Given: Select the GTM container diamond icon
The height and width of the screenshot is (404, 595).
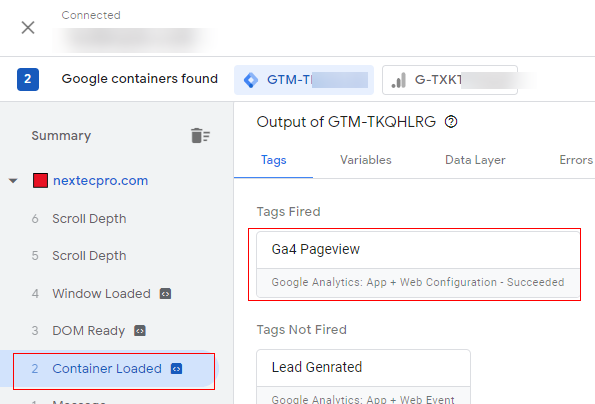Looking at the screenshot, I should click(251, 80).
